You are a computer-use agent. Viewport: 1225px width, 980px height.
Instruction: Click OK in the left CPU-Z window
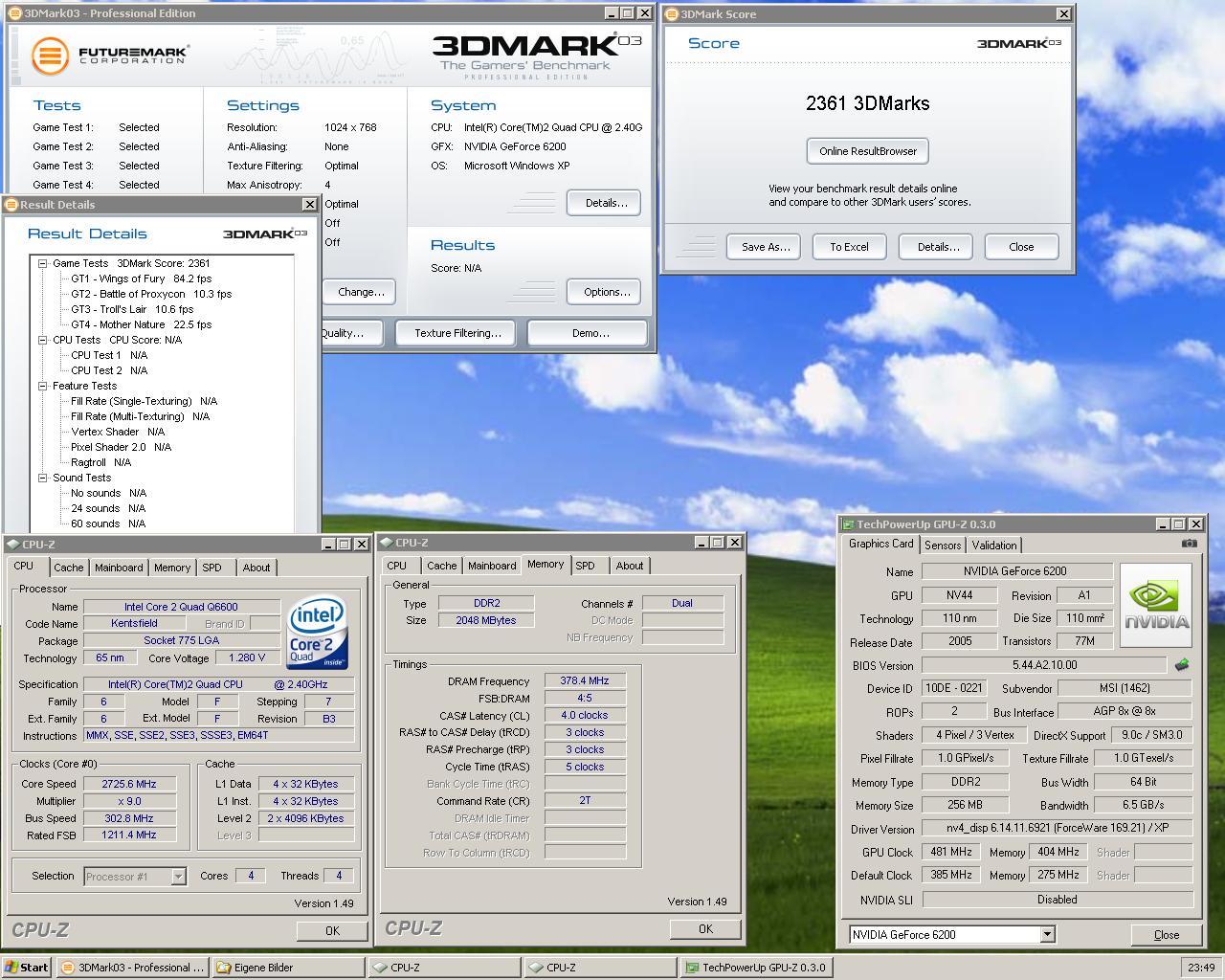point(332,930)
